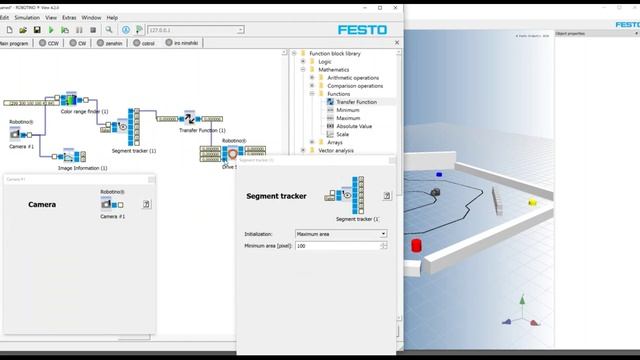Click the green axis of the orientation gizmo
The width and height of the screenshot is (640, 360).
point(522,301)
